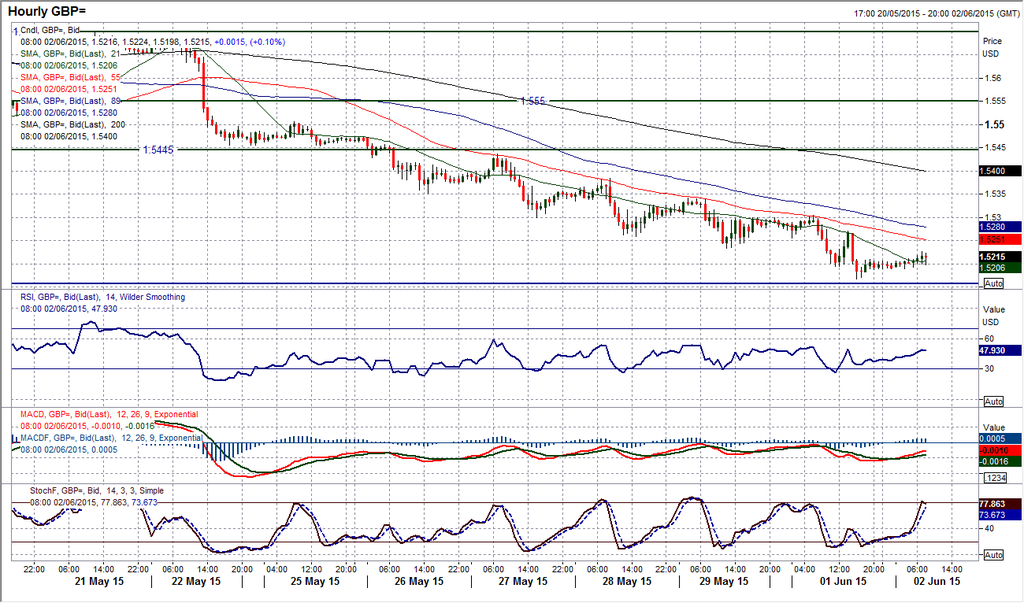Select the 47.930 RSI value tag
The height and width of the screenshot is (603, 1024).
1000,351
